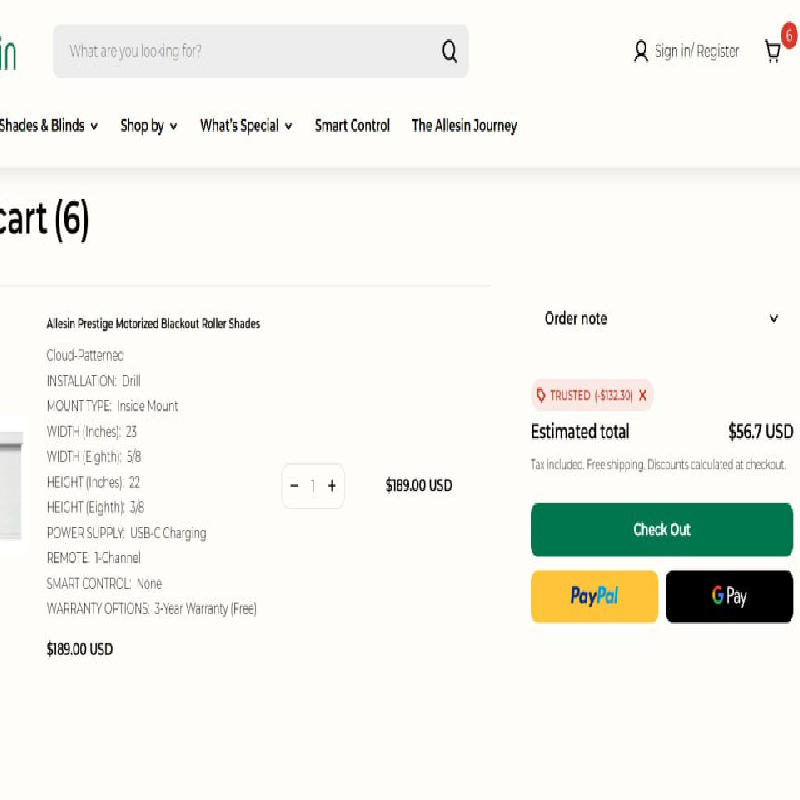Increase quantity with the plus button
The image size is (800, 800).
pyautogui.click(x=332, y=486)
